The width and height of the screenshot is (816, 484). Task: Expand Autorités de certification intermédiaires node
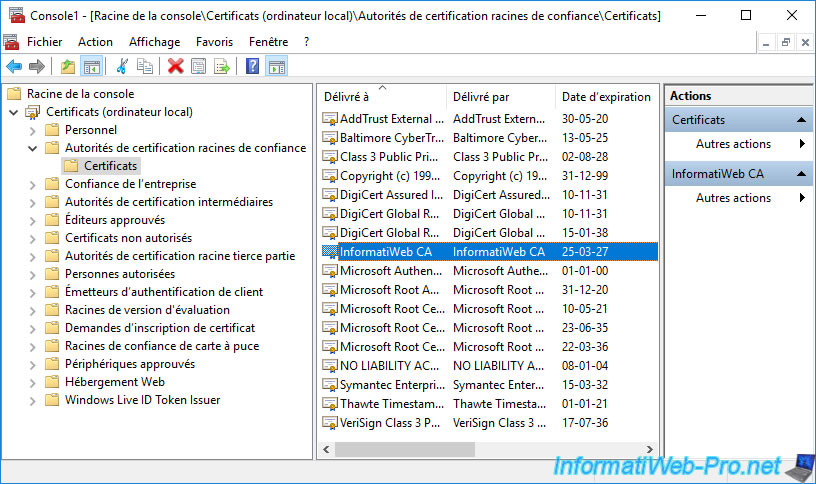pyautogui.click(x=33, y=202)
